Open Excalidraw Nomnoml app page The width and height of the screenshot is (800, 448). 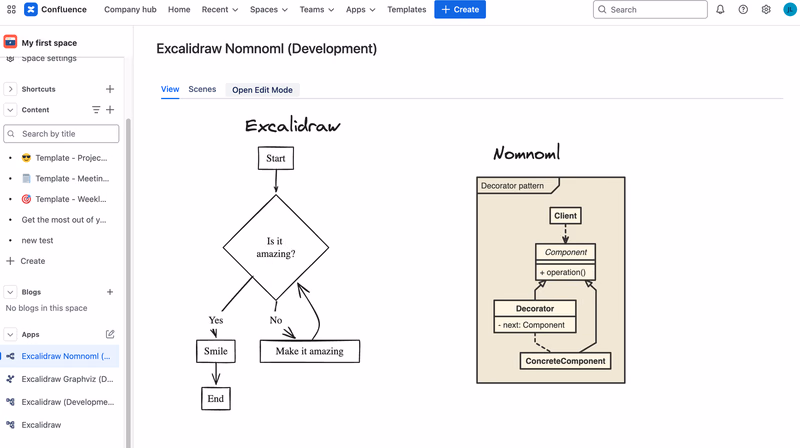click(x=66, y=356)
